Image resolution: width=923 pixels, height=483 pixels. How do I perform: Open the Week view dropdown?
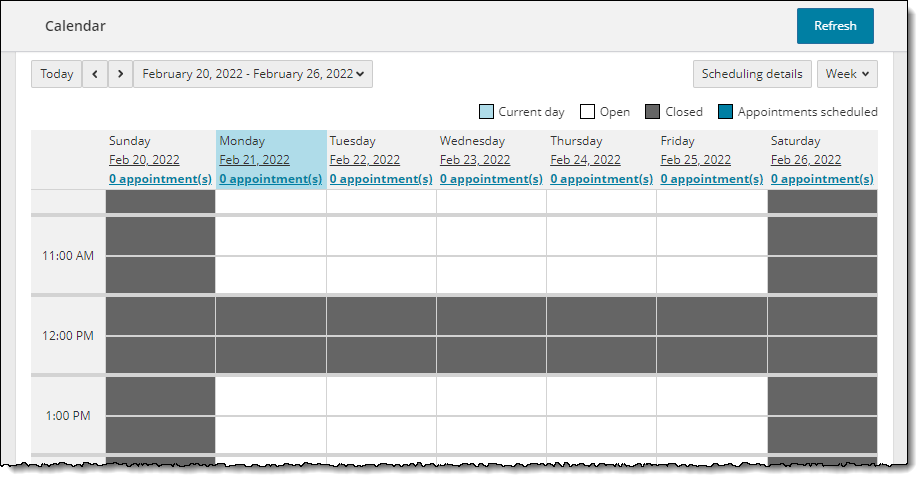847,74
